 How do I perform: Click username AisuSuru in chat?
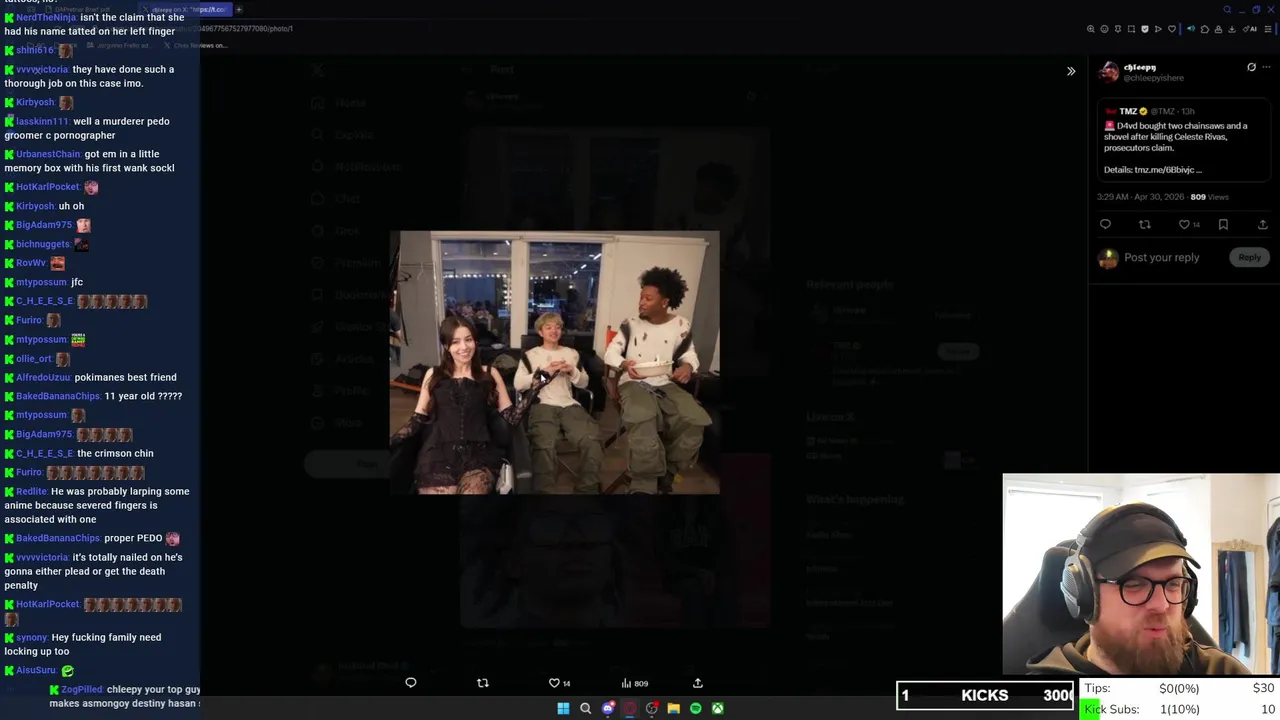pyautogui.click(x=36, y=671)
